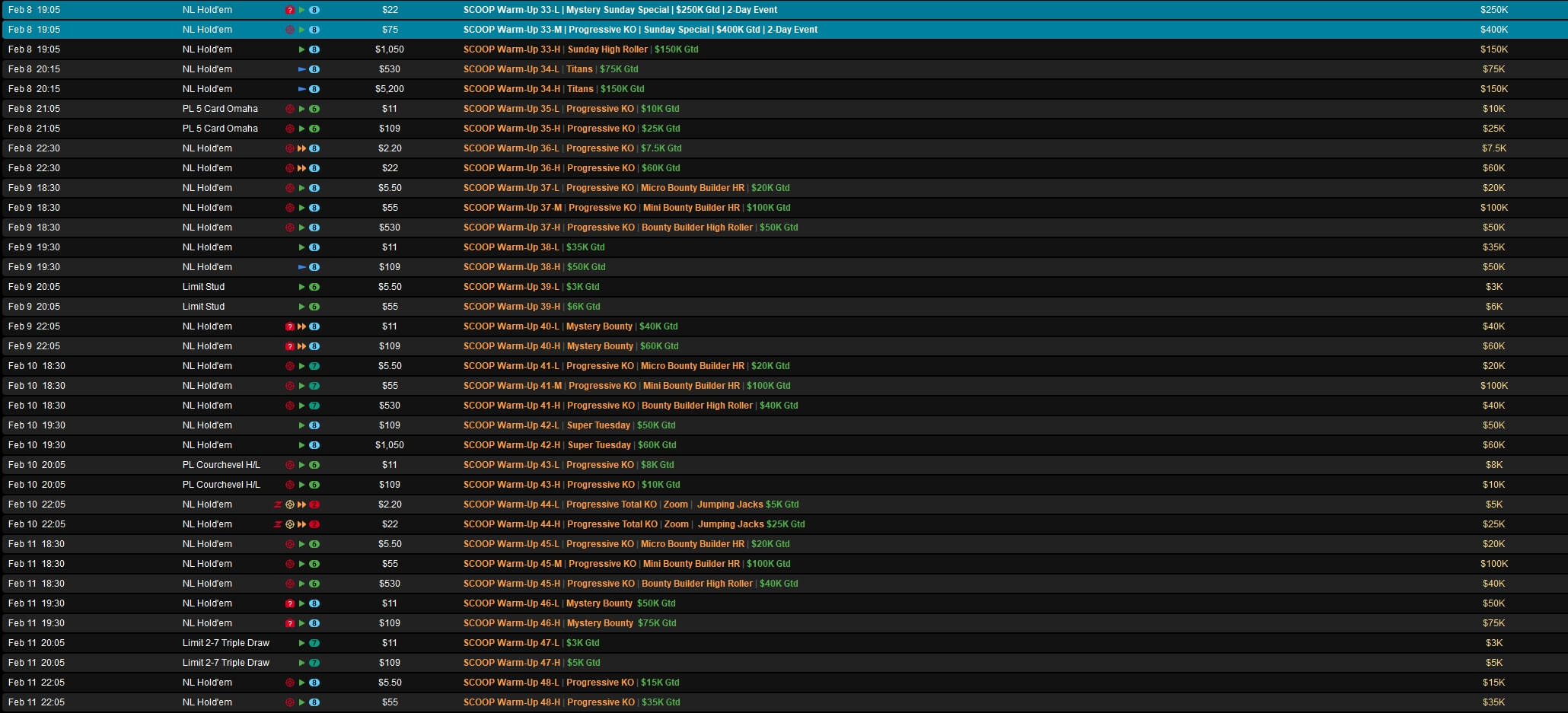This screenshot has width=1568, height=713.
Task: Click the slow-speed blue icon for SCOOP Warm-Up 34-H
Action: click(x=301, y=89)
